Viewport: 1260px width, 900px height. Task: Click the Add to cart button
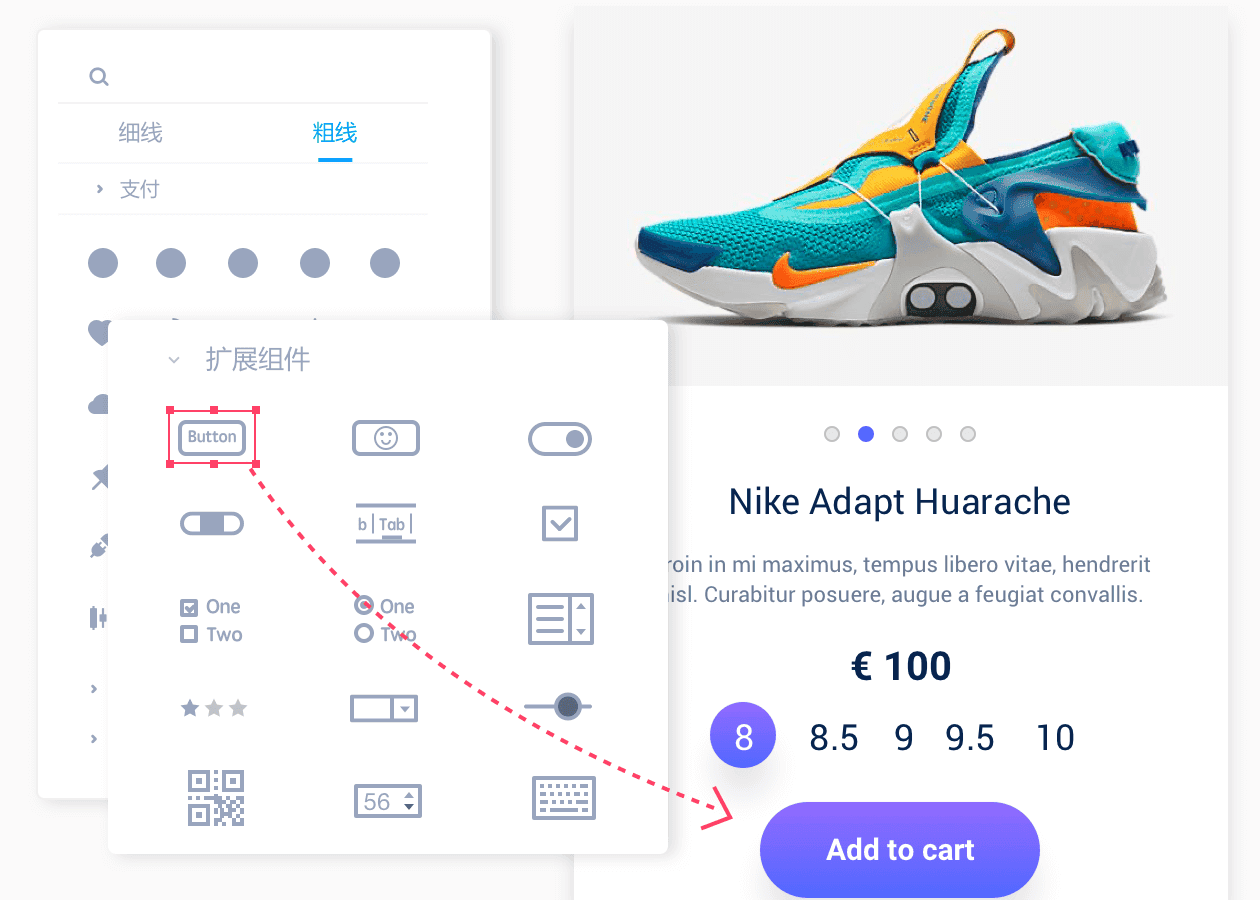(900, 850)
